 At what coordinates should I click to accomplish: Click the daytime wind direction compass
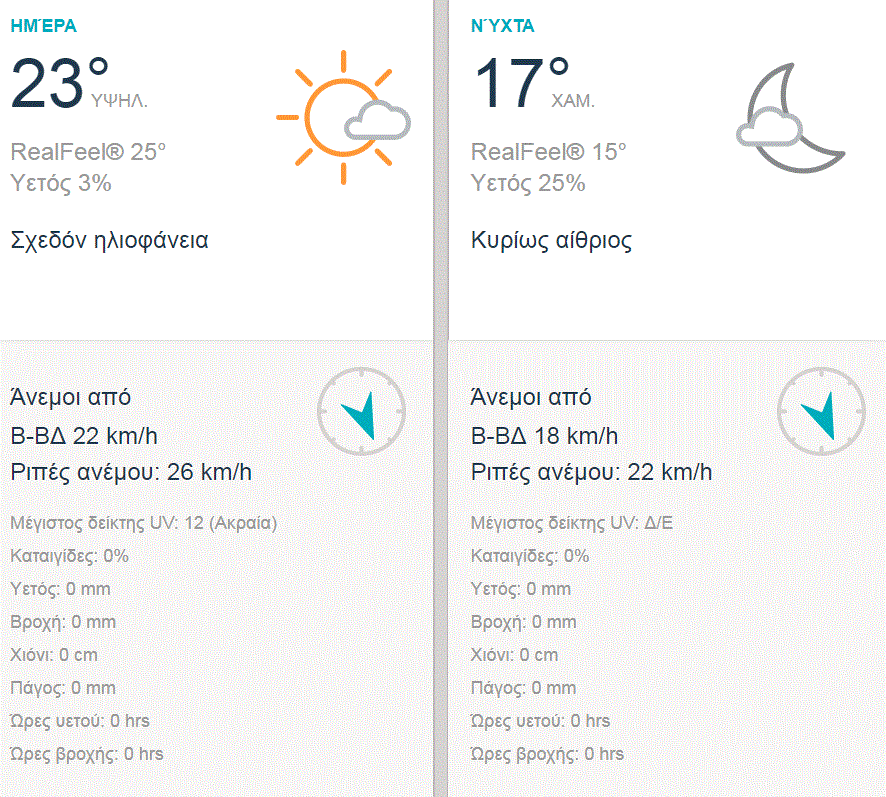(x=361, y=411)
